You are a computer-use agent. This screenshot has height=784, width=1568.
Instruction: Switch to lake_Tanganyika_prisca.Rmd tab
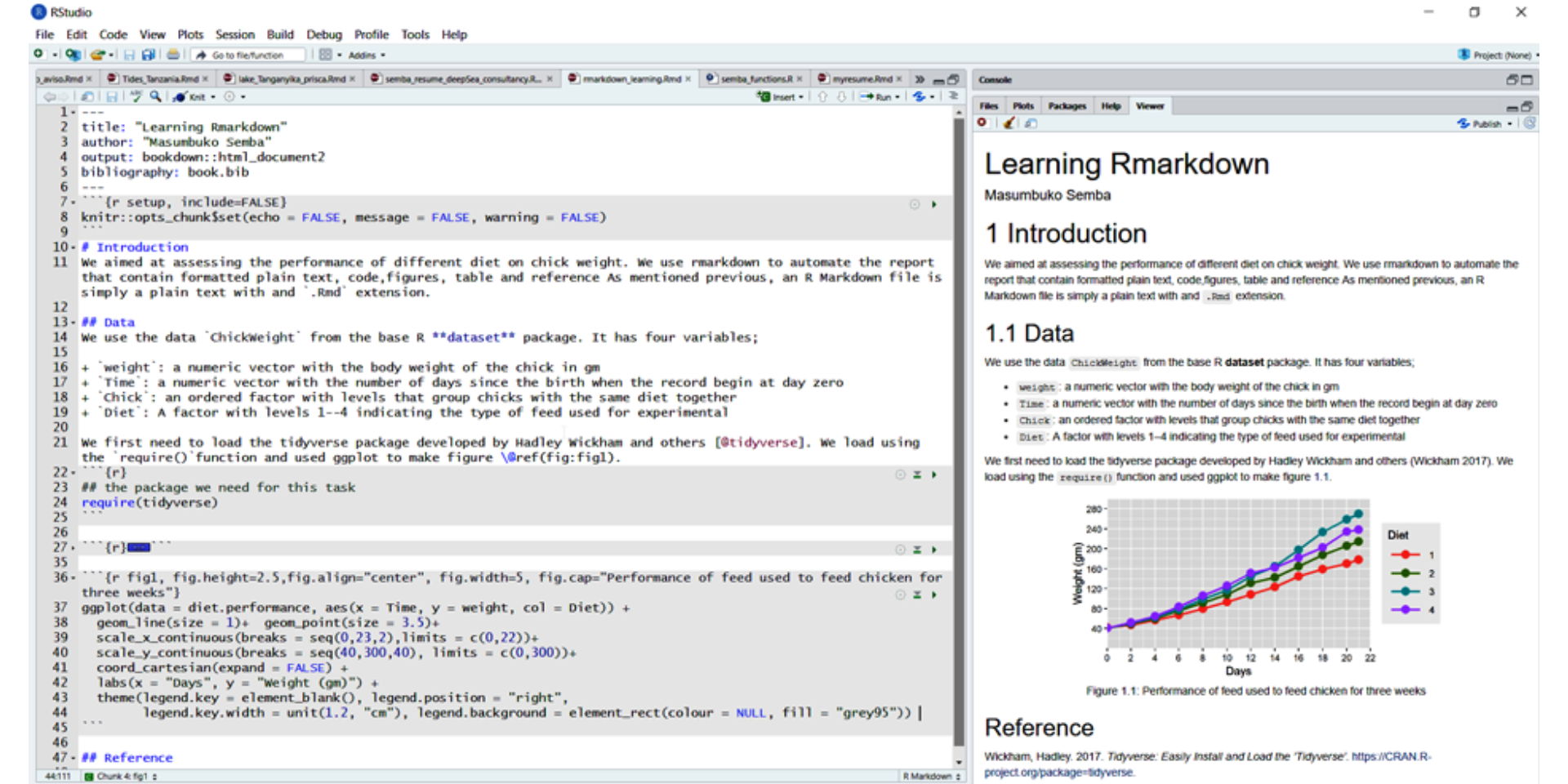pos(290,79)
